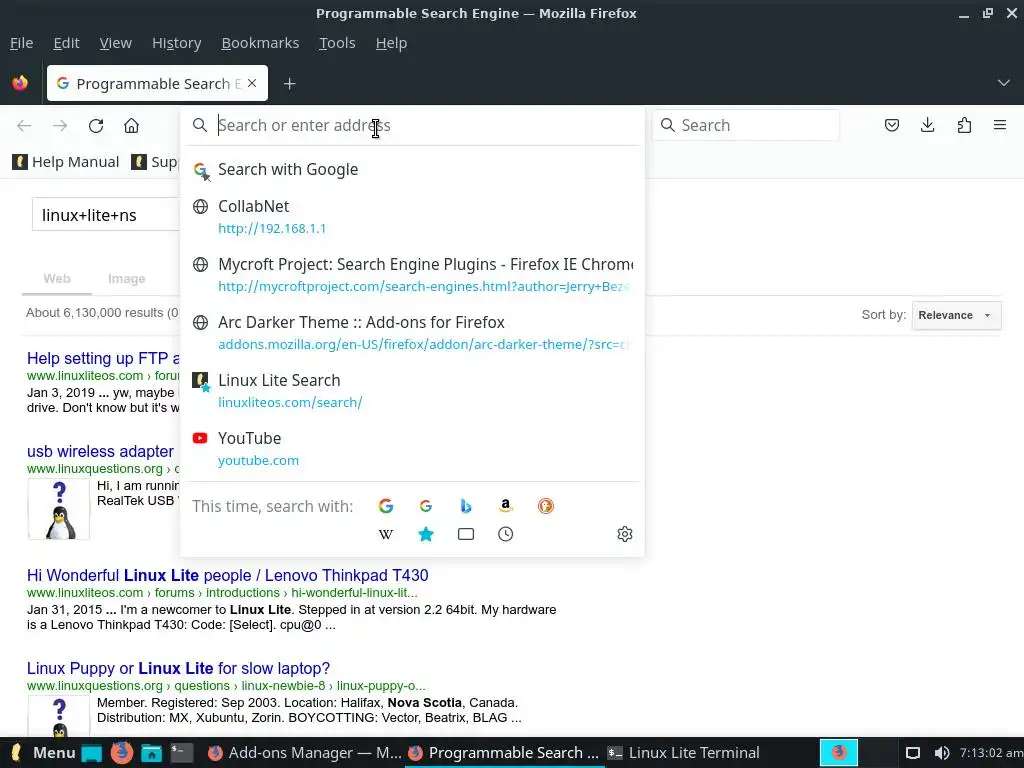Switch to Add-ons Manager window in taskbar
The height and width of the screenshot is (768, 1024).
[x=304, y=753]
